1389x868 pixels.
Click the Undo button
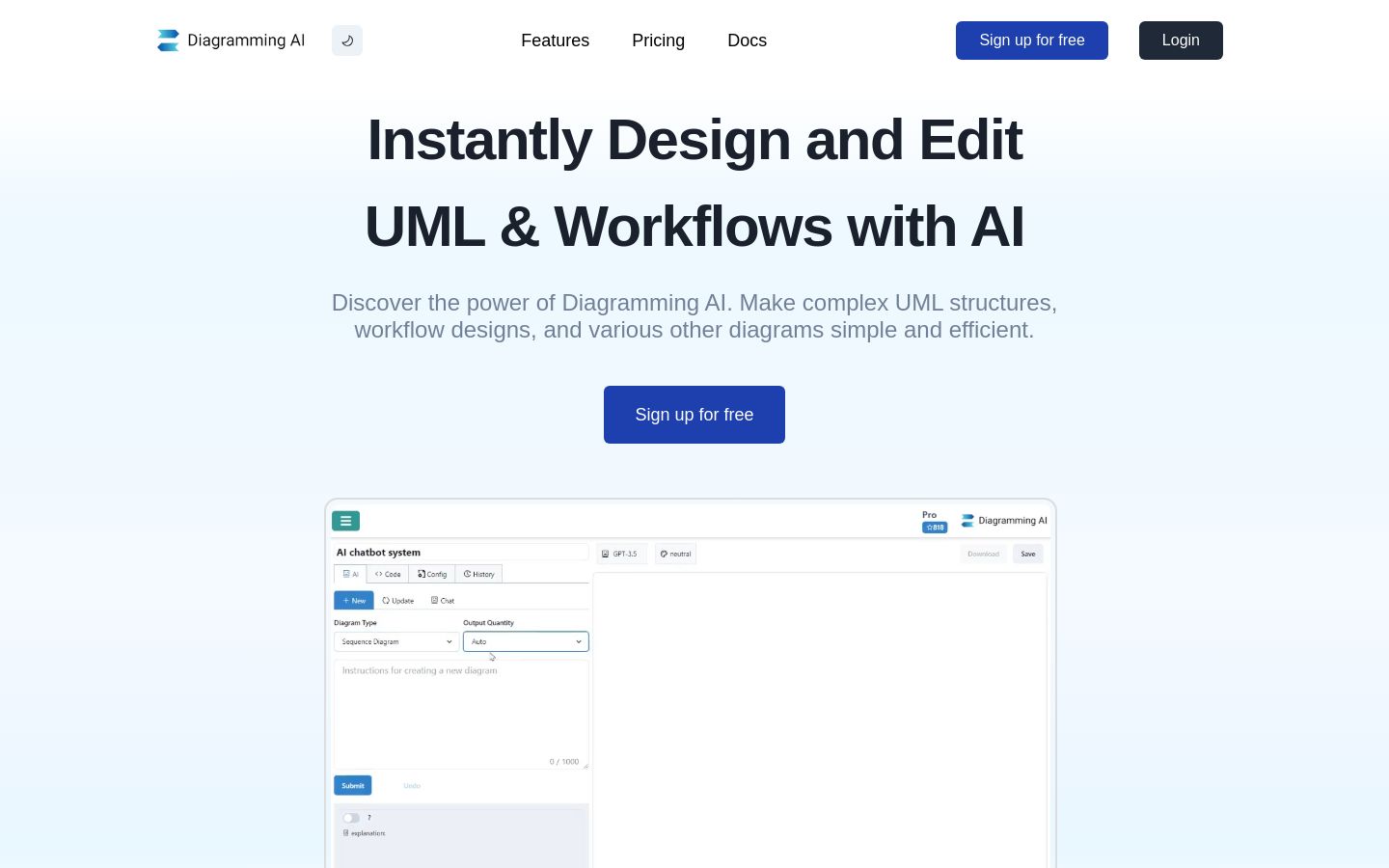412,785
